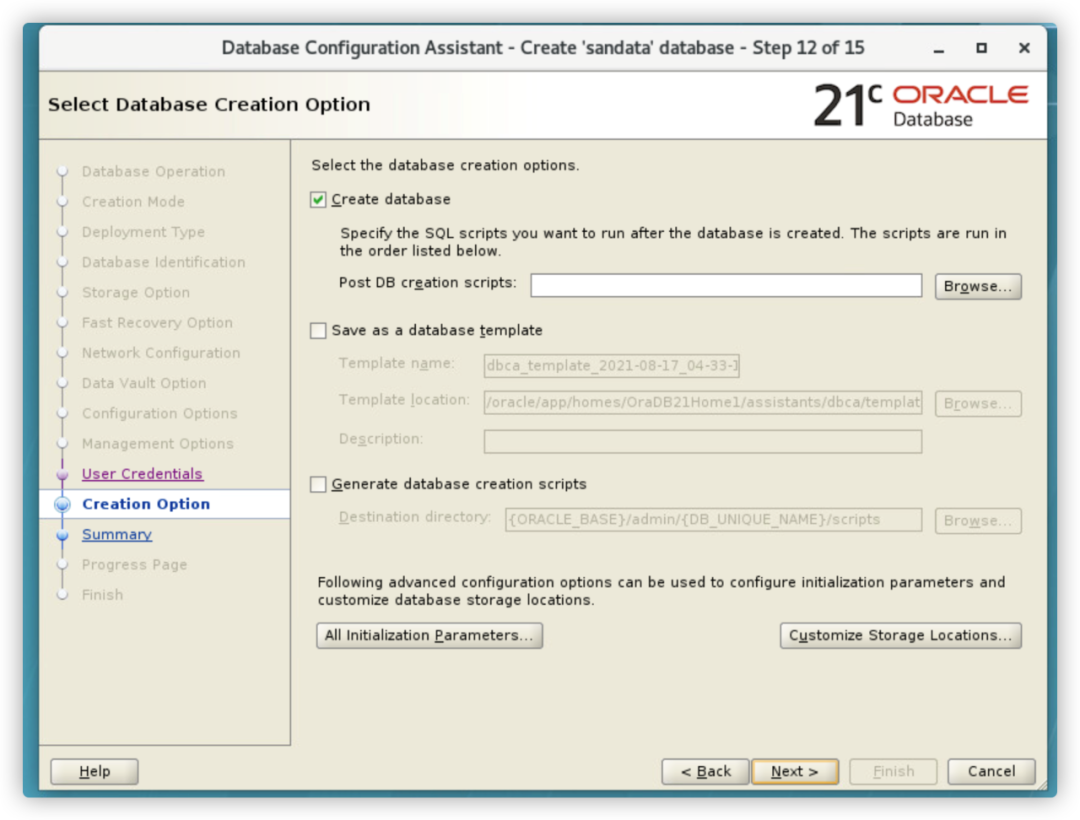The height and width of the screenshot is (820, 1080).
Task: Click the 'Finish' step text in sidebar
Action: (103, 595)
